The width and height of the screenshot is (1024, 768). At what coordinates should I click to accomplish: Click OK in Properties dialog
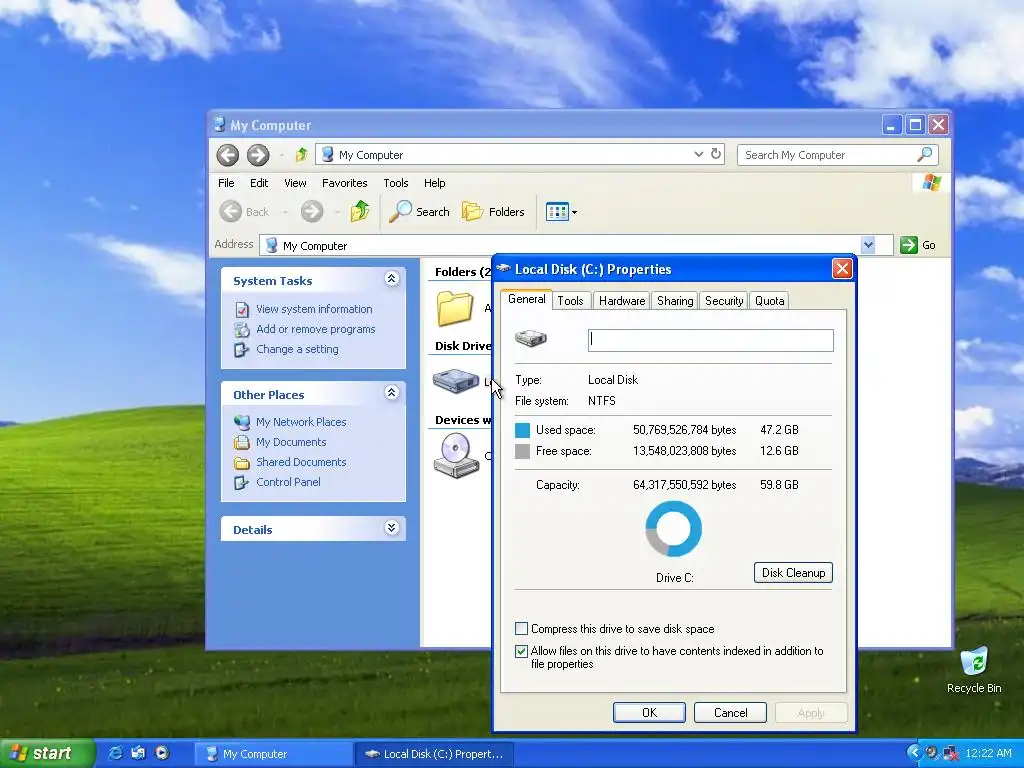point(649,712)
